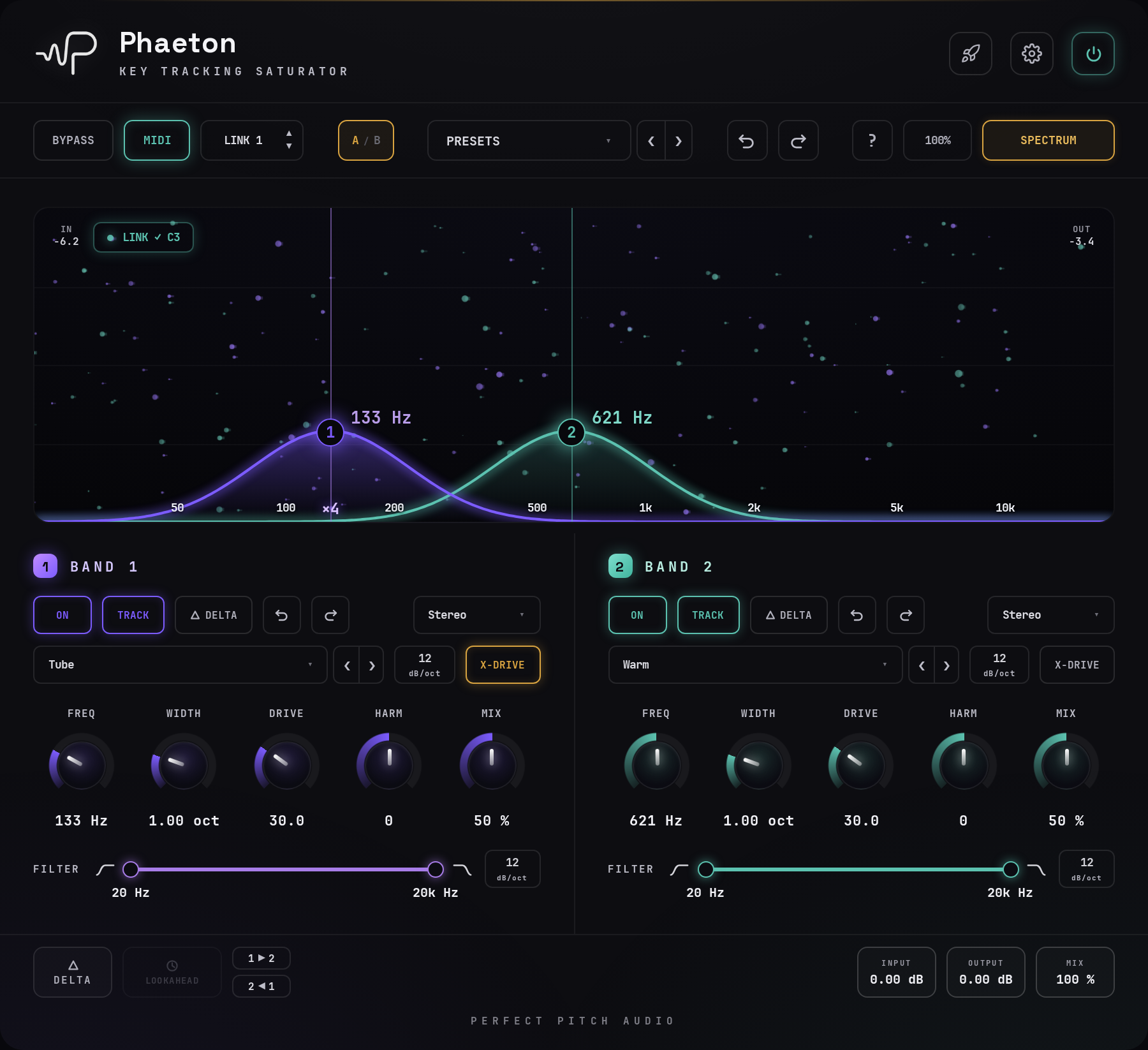Toggle the global DELTA button
The height and width of the screenshot is (1050, 1148).
[x=73, y=972]
